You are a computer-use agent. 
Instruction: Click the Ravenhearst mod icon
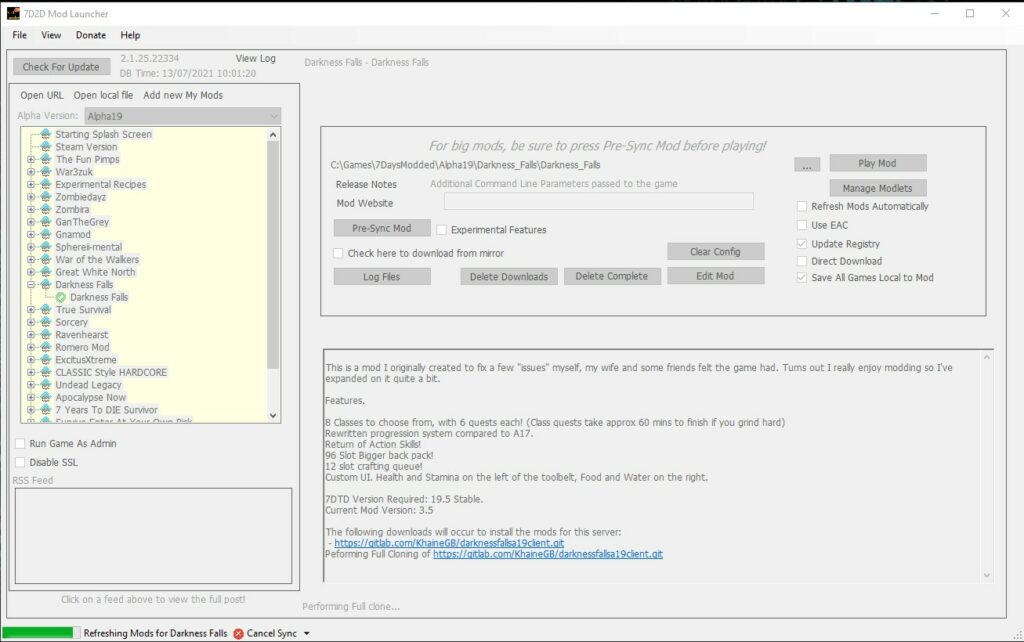click(x=46, y=334)
